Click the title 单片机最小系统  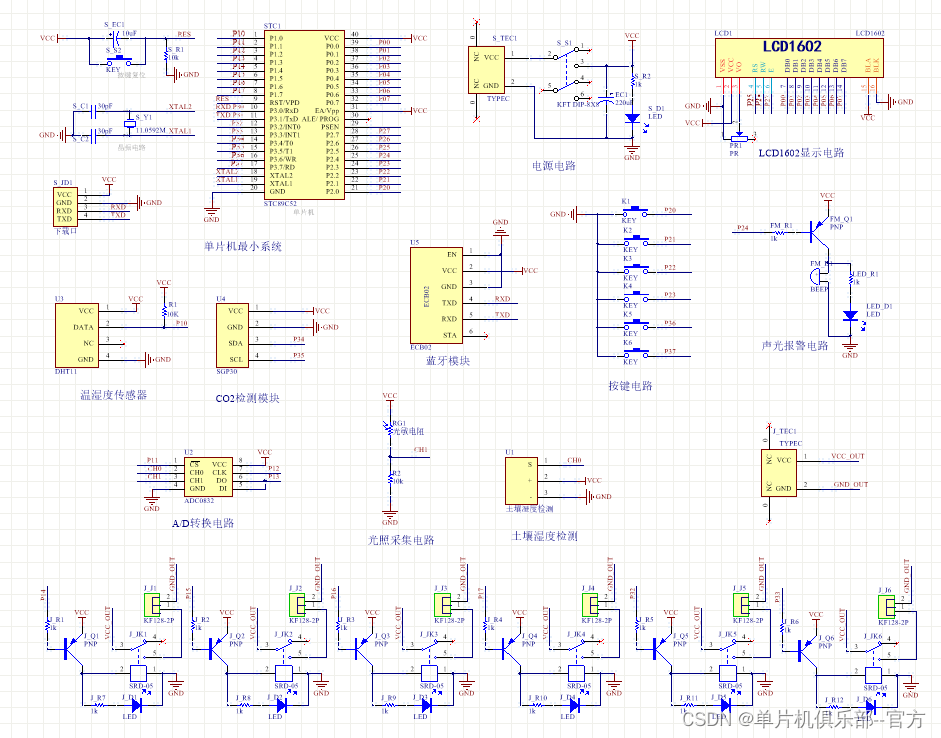242,246
